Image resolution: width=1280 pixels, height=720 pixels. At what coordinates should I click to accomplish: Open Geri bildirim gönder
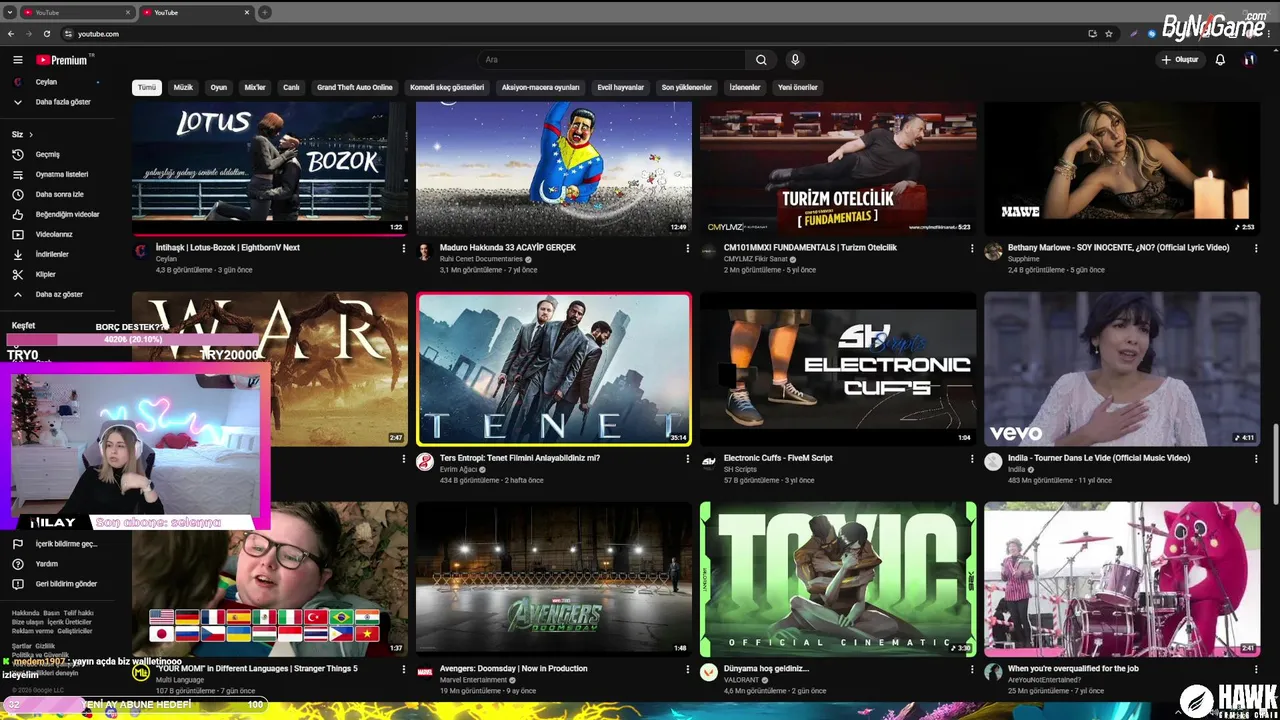[66, 584]
